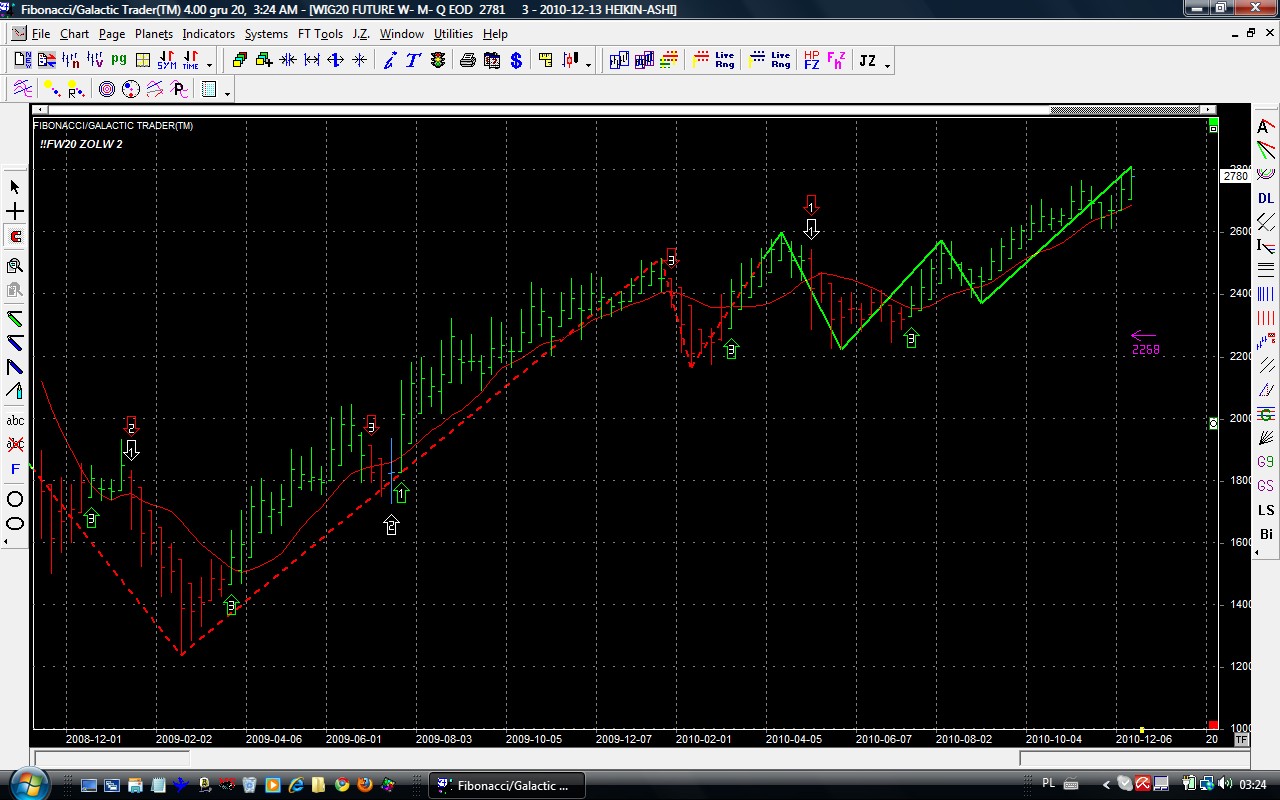Click the 2780 price label on axis
The width and height of the screenshot is (1280, 800).
1235,176
